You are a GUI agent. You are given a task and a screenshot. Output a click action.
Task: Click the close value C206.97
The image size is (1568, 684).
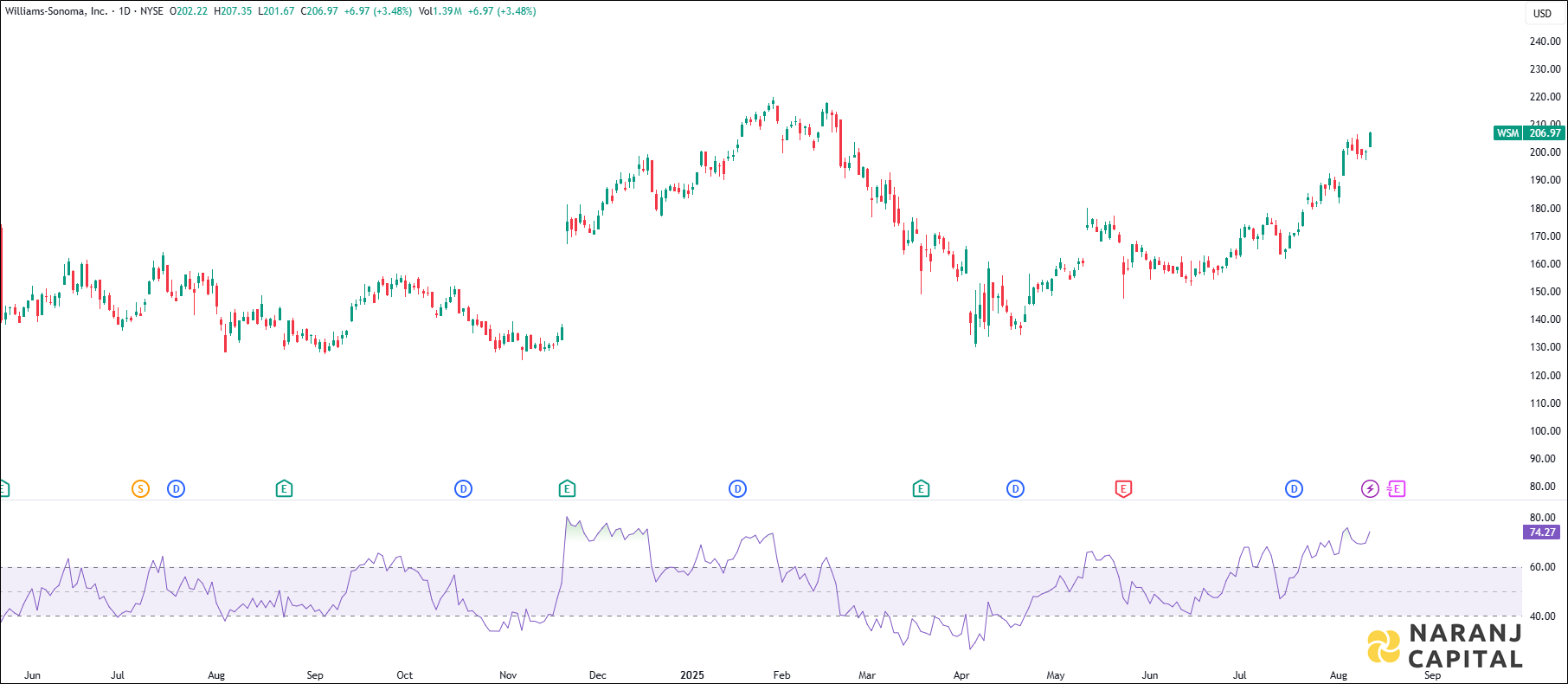(319, 11)
